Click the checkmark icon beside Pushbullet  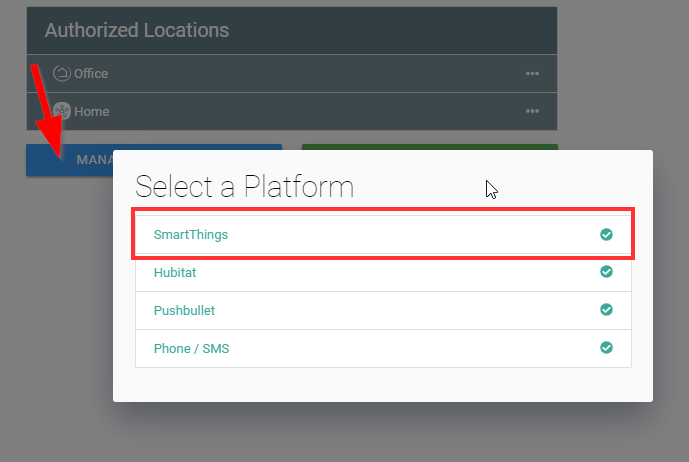[606, 309]
